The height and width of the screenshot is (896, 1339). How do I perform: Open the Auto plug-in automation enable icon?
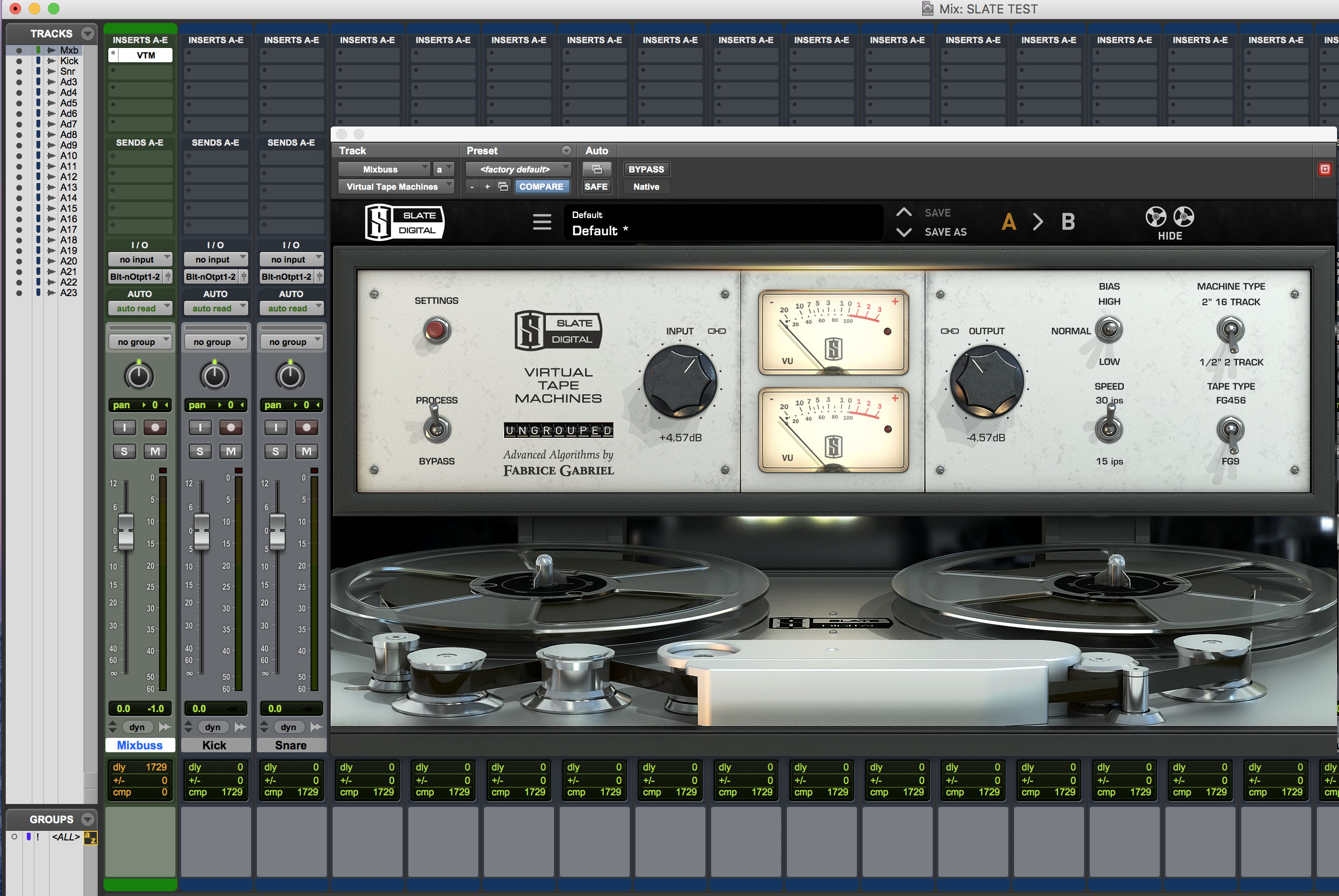point(597,169)
